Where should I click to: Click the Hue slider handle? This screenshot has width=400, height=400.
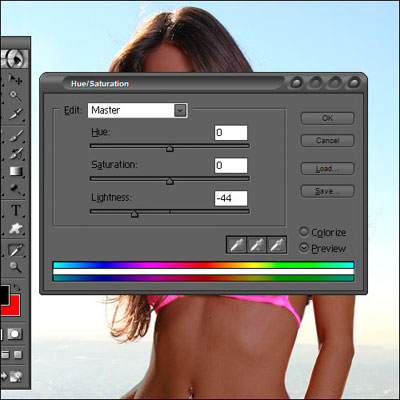click(x=170, y=148)
